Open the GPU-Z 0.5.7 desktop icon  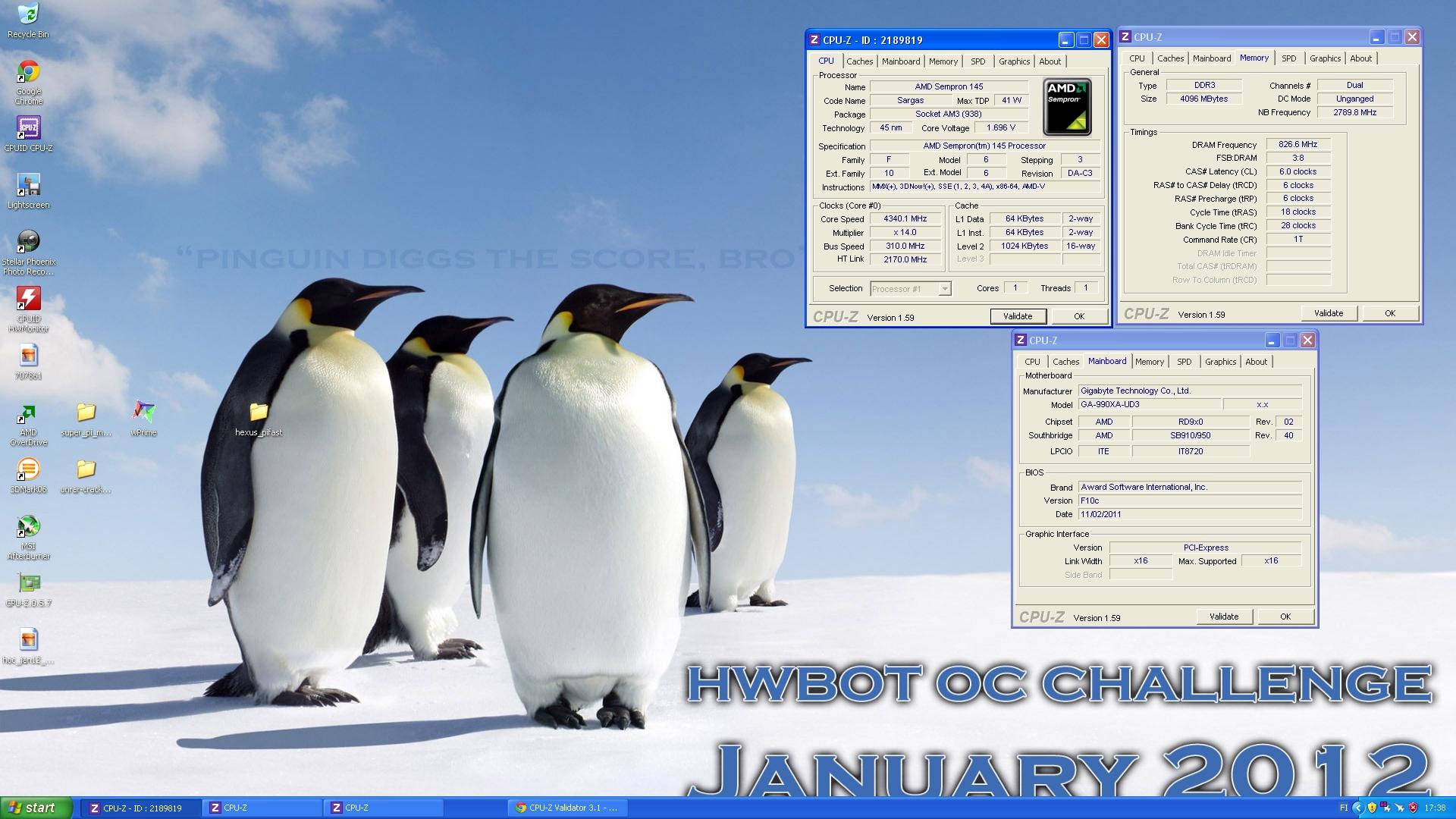(x=28, y=590)
